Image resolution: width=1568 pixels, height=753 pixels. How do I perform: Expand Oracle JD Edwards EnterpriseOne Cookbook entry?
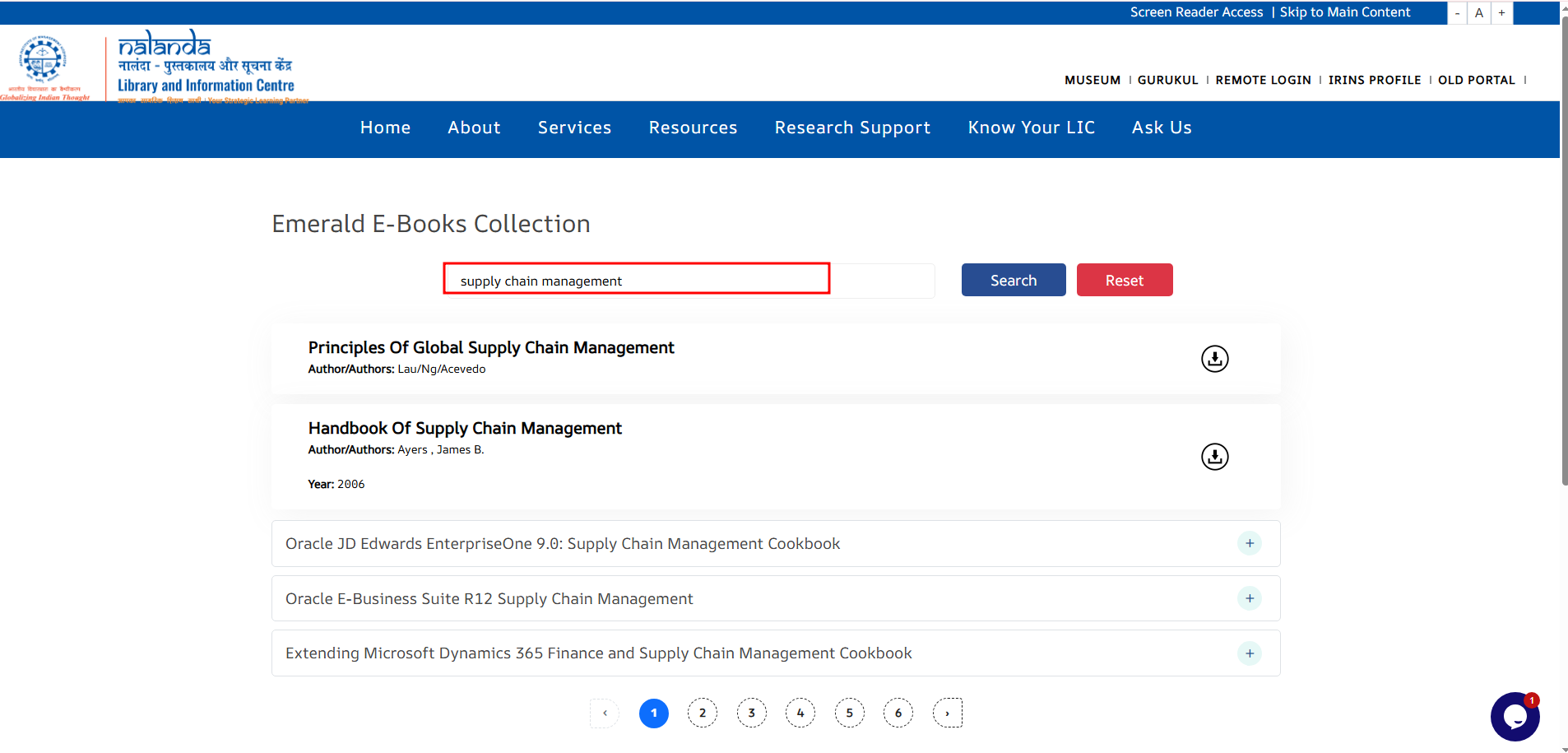[1249, 543]
